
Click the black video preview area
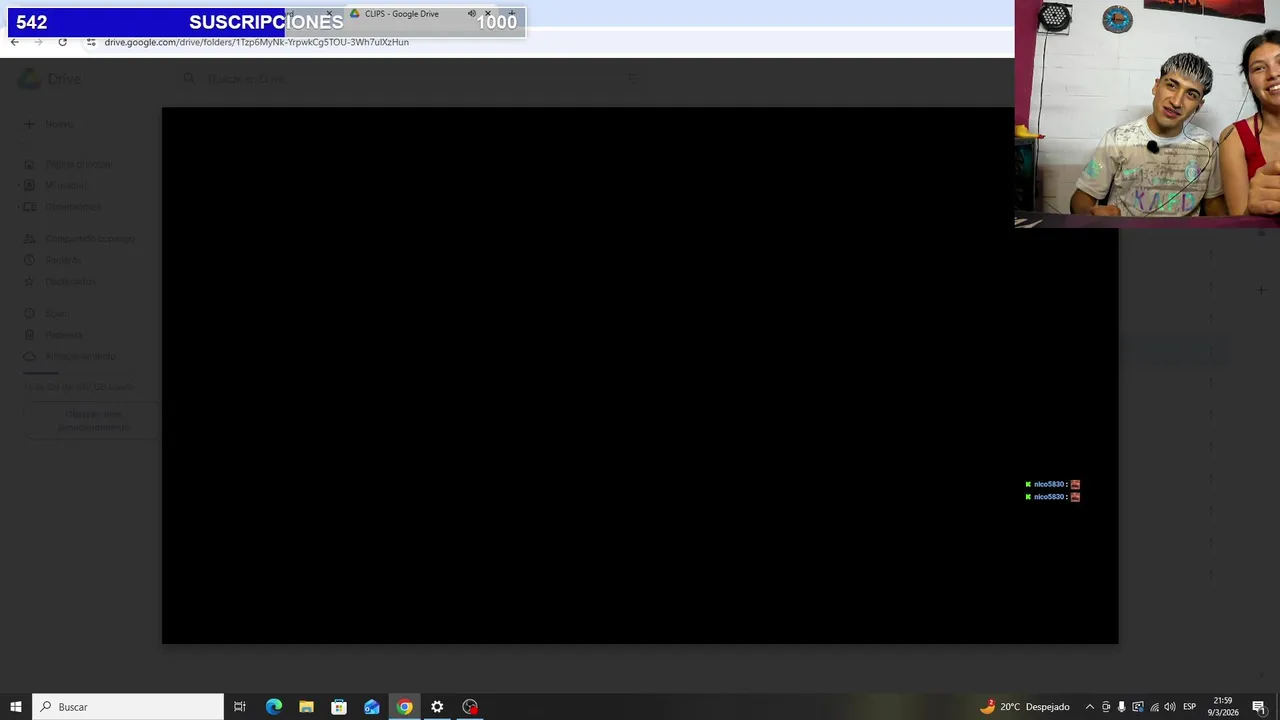coord(640,375)
